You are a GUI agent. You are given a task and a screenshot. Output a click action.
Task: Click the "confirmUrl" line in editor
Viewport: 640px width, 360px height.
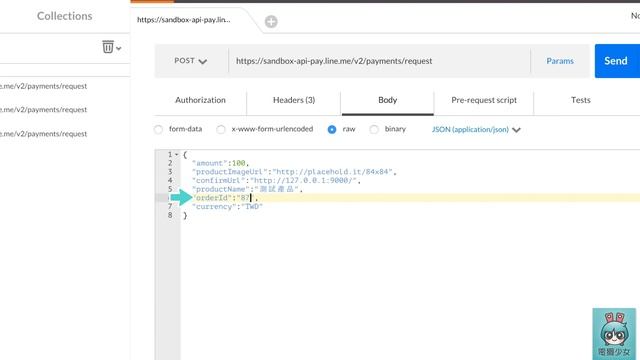pos(276,180)
